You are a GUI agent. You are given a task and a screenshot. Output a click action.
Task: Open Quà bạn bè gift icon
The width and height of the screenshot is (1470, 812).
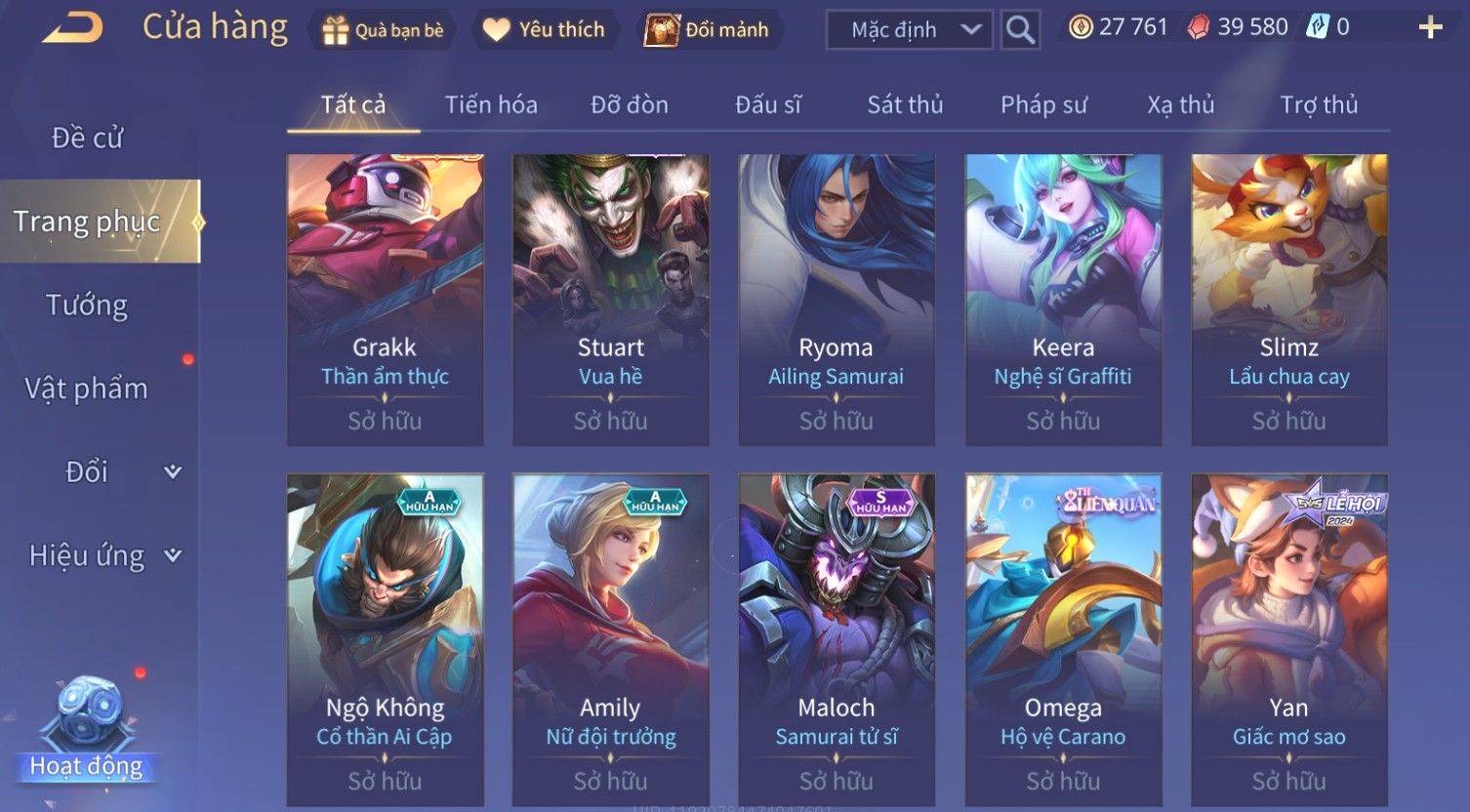point(335,30)
